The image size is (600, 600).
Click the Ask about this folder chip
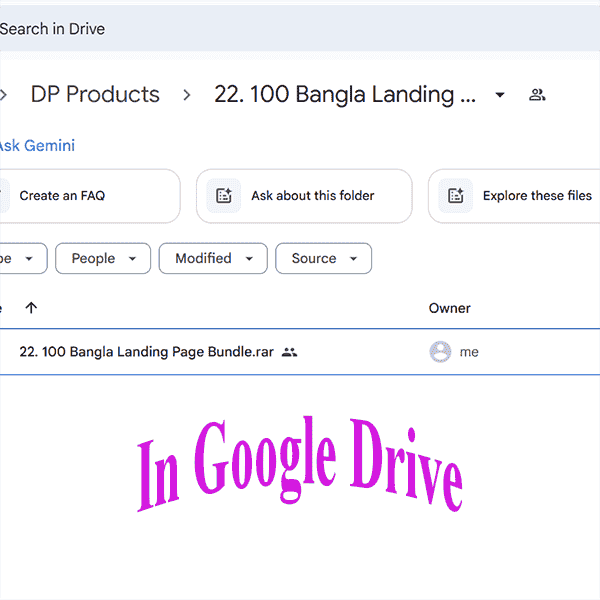(304, 196)
